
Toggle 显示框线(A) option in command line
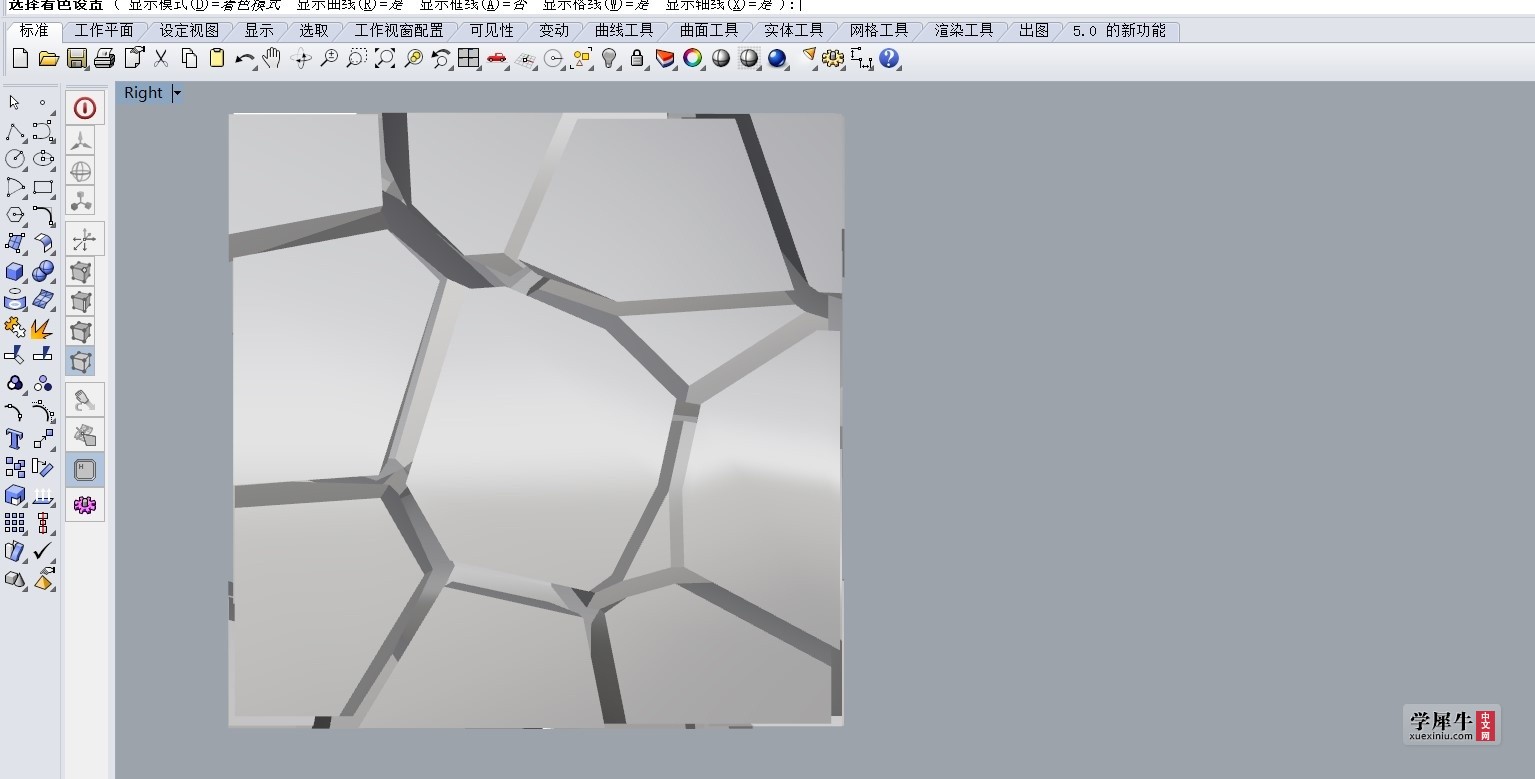tap(472, 5)
